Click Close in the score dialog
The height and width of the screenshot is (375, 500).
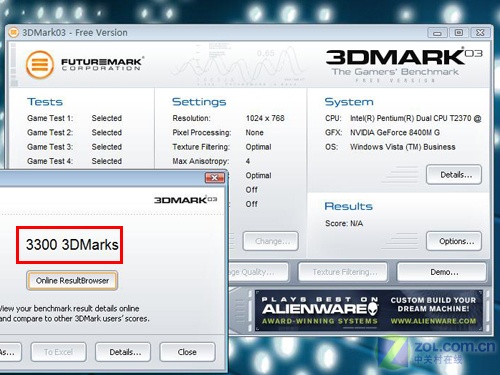(187, 352)
